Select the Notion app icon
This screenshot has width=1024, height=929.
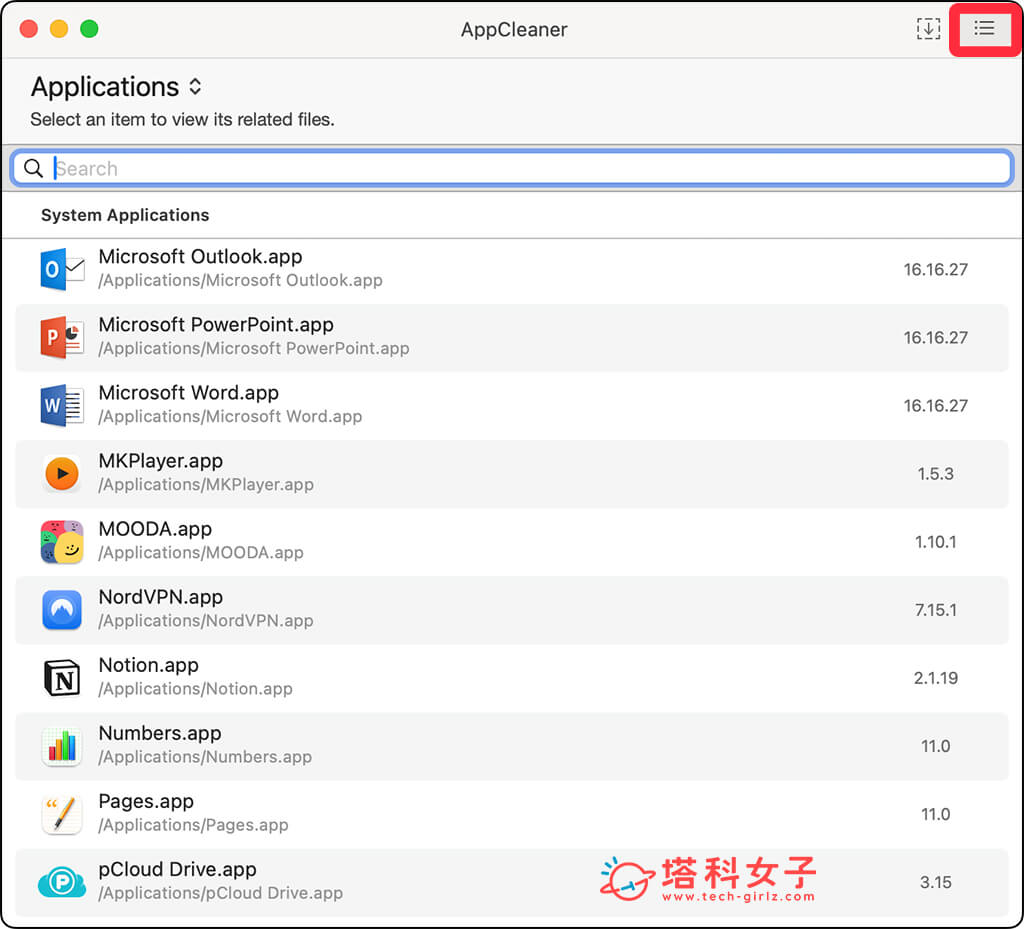point(62,678)
